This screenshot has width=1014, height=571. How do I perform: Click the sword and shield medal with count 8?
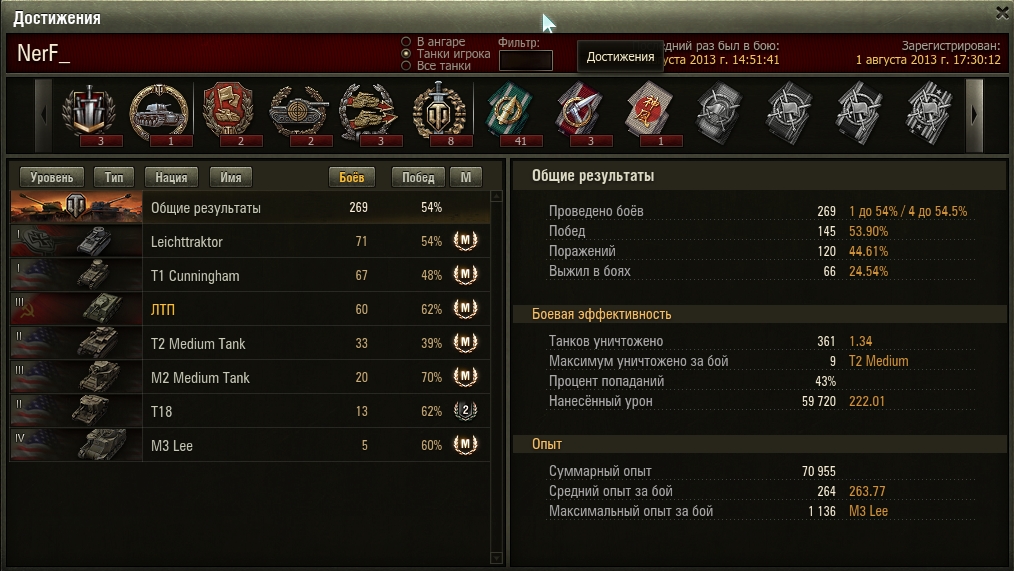point(440,112)
